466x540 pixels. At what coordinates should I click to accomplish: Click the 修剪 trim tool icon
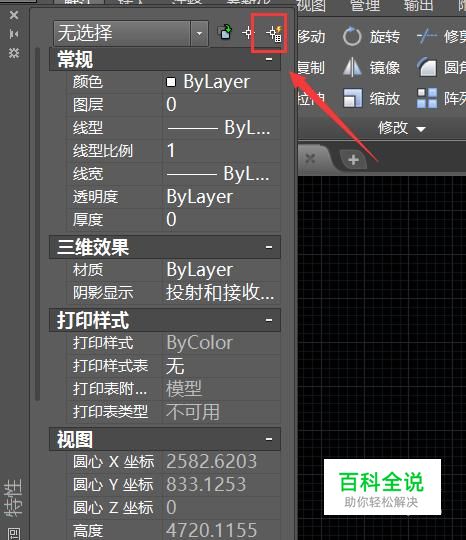427,36
